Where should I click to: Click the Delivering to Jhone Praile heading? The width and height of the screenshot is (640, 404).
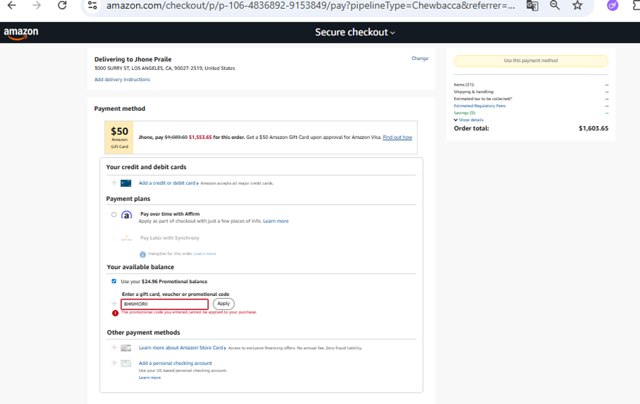pyautogui.click(x=133, y=60)
